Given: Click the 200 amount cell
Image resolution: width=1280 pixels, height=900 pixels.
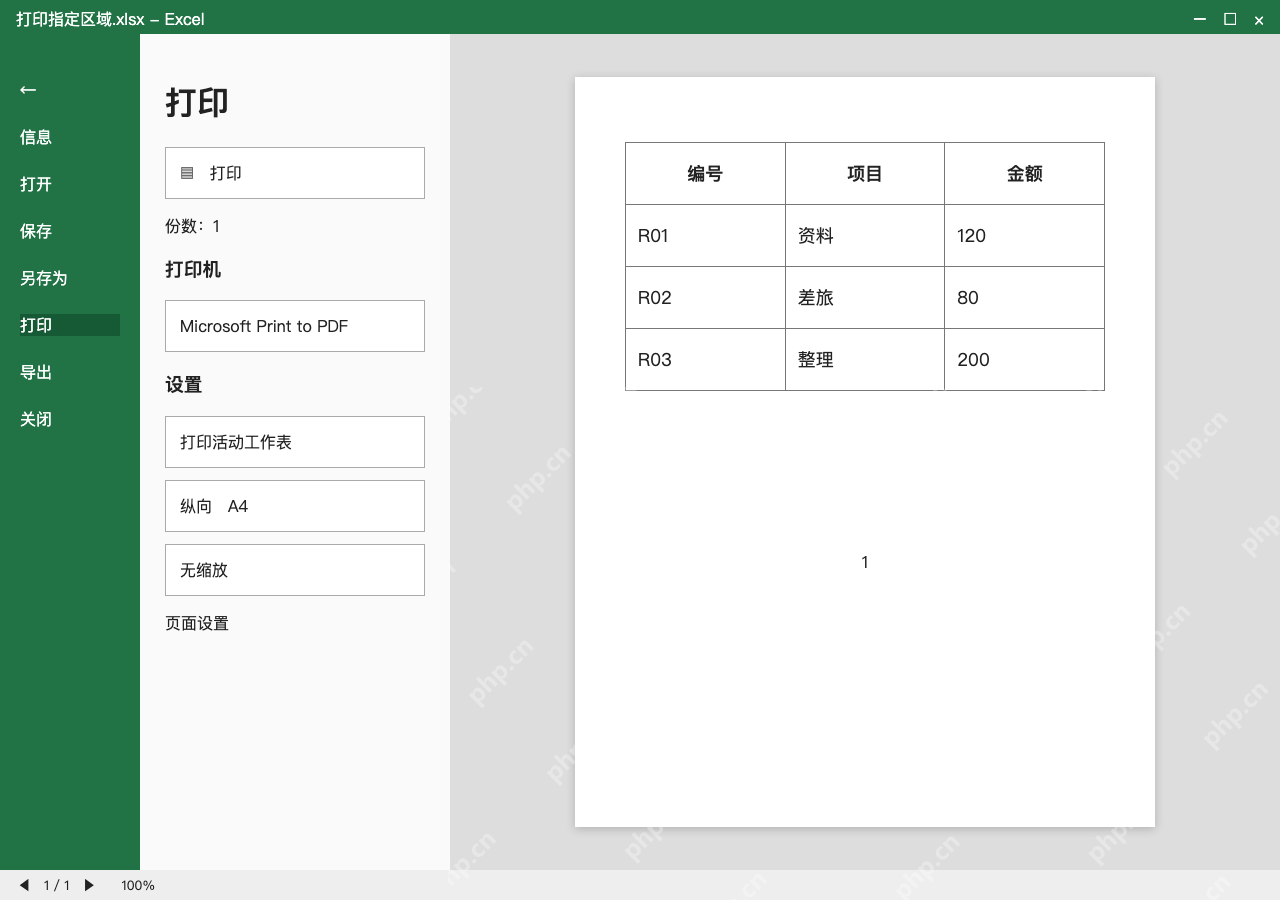Looking at the screenshot, I should 1025,360.
